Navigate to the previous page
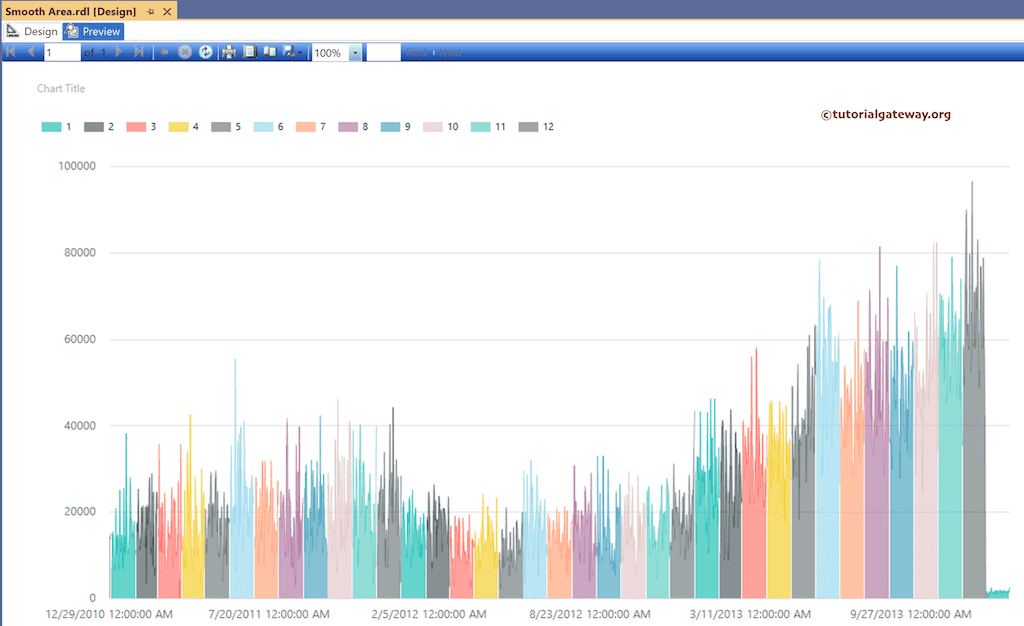This screenshot has height=626, width=1024. click(31, 52)
